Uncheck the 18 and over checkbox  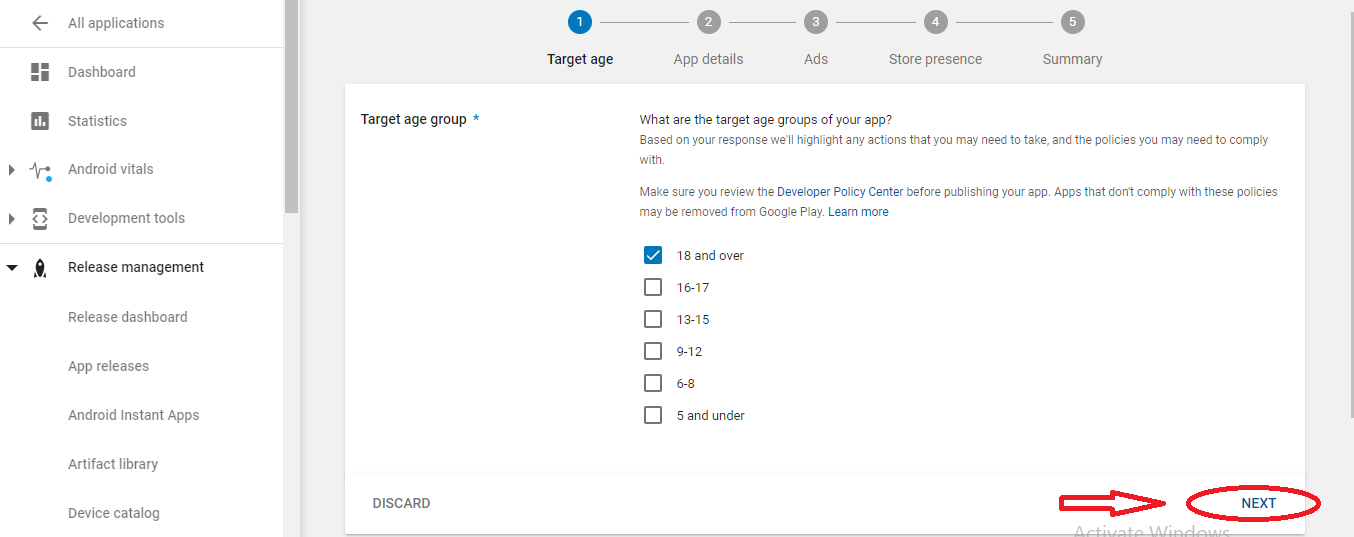pyautogui.click(x=653, y=255)
